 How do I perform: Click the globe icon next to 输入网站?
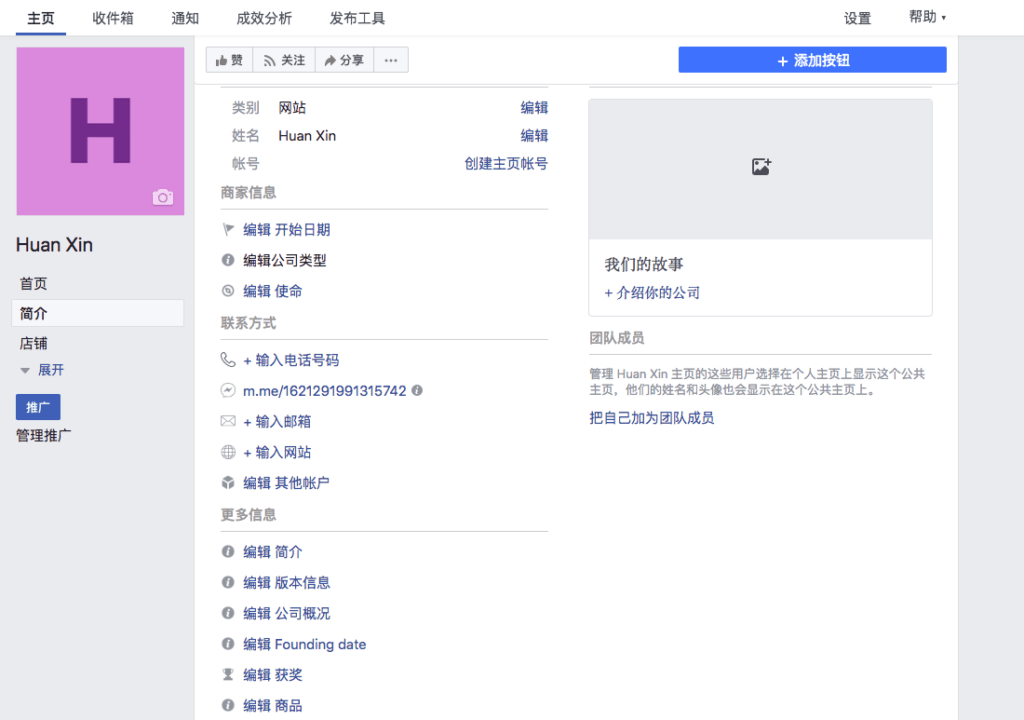click(x=228, y=453)
